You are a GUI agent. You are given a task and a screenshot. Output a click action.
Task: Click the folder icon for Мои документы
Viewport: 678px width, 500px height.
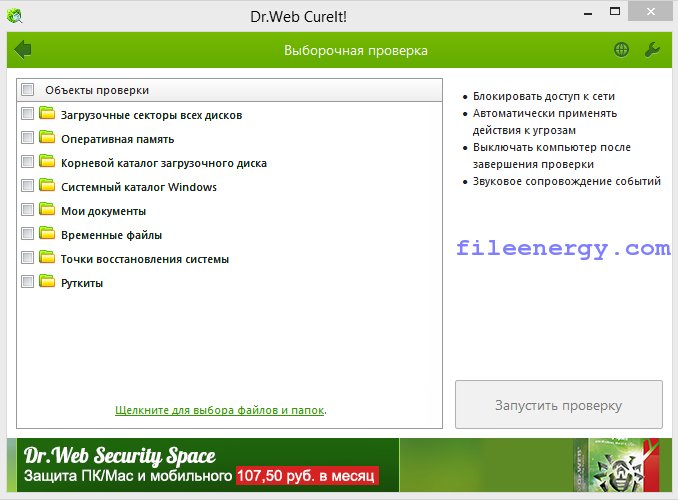click(47, 209)
